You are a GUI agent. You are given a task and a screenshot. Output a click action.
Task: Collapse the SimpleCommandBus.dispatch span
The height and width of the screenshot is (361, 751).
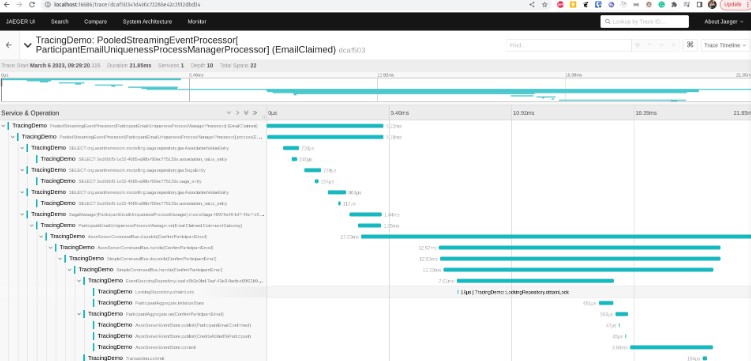click(x=60, y=259)
